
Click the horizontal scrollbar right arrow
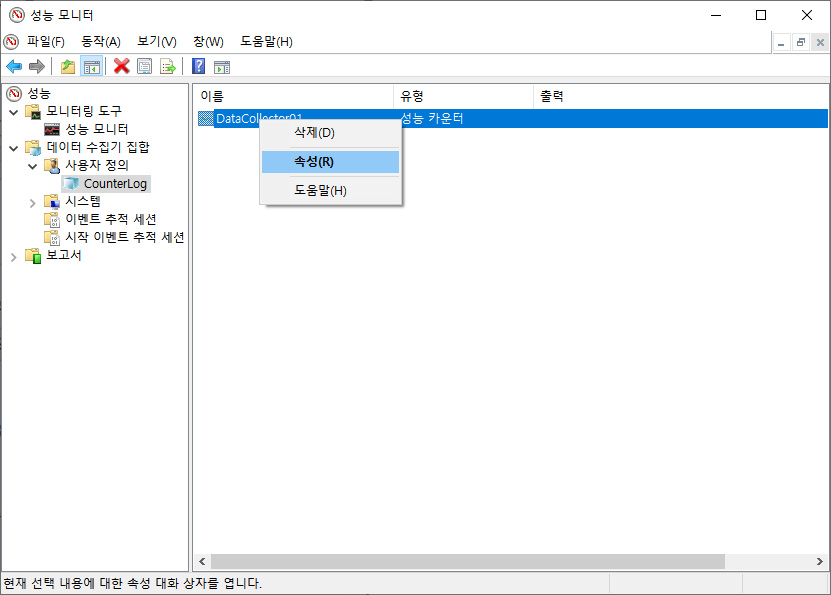[x=820, y=561]
